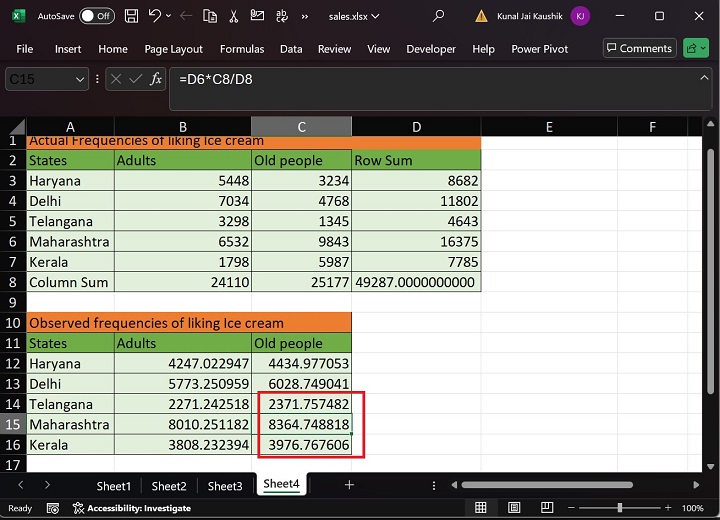Click the macro recording status bar icon
This screenshot has height=520, width=720.
[52, 508]
